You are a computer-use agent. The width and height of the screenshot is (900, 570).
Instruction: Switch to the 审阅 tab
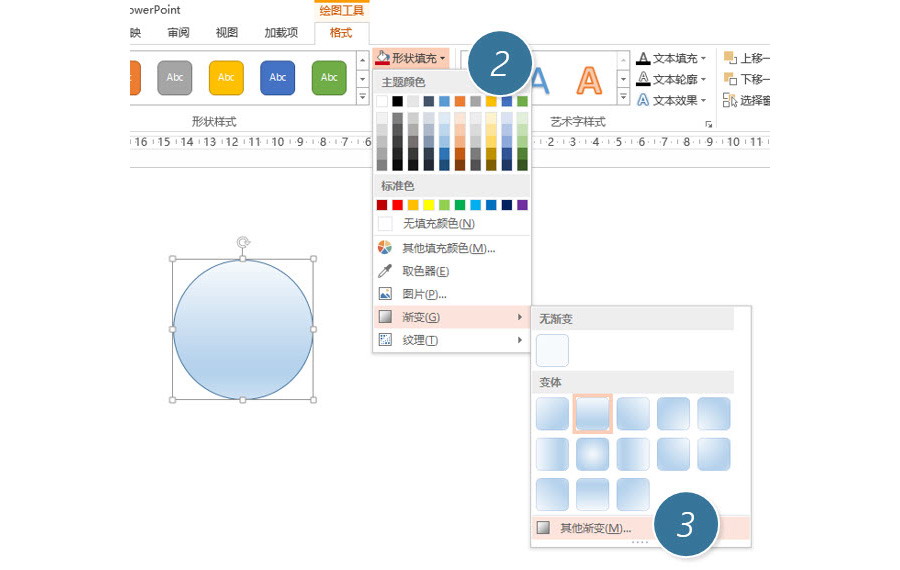point(178,33)
